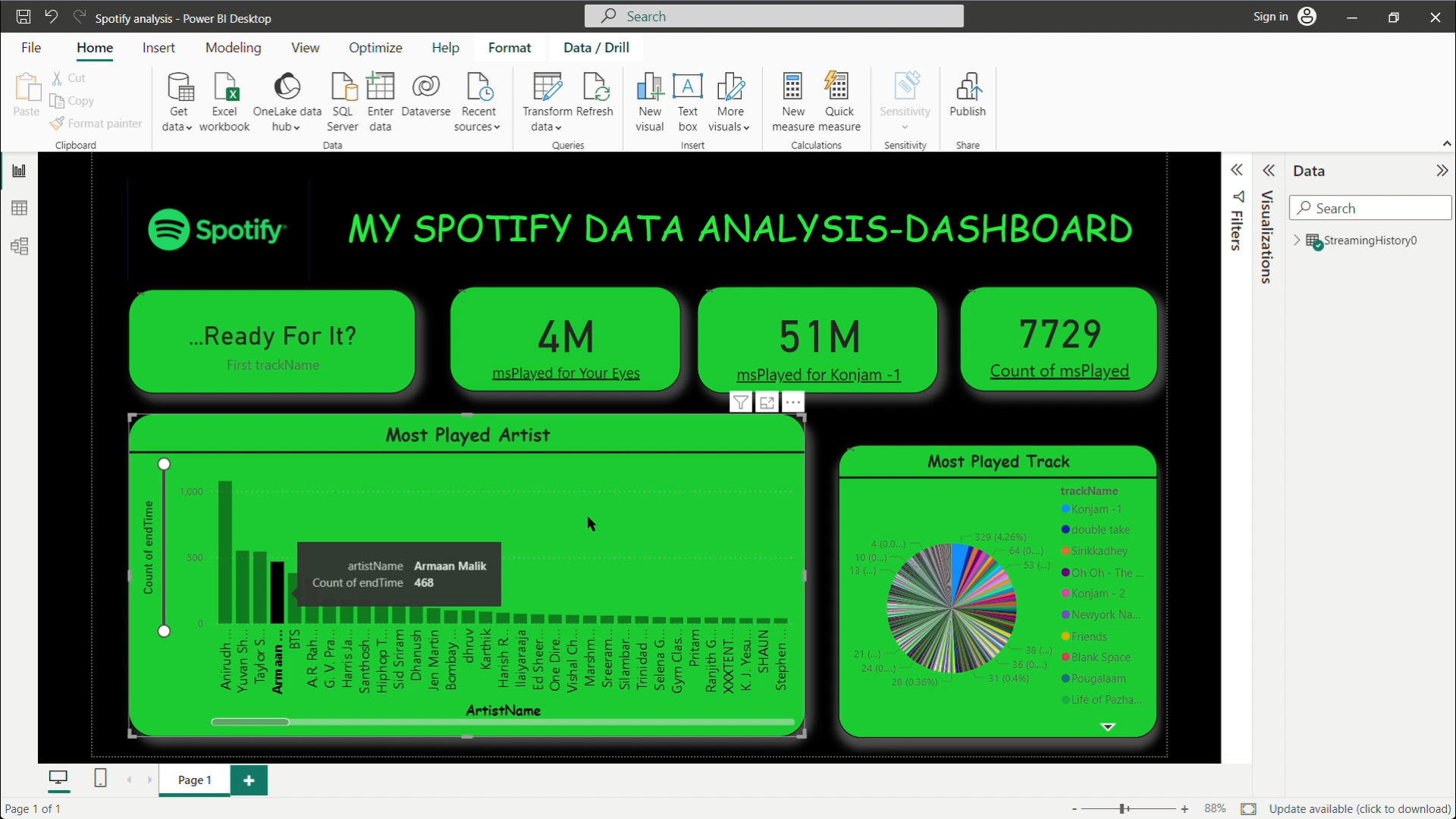This screenshot has height=819, width=1456.
Task: Refresh the data
Action: coord(595,95)
